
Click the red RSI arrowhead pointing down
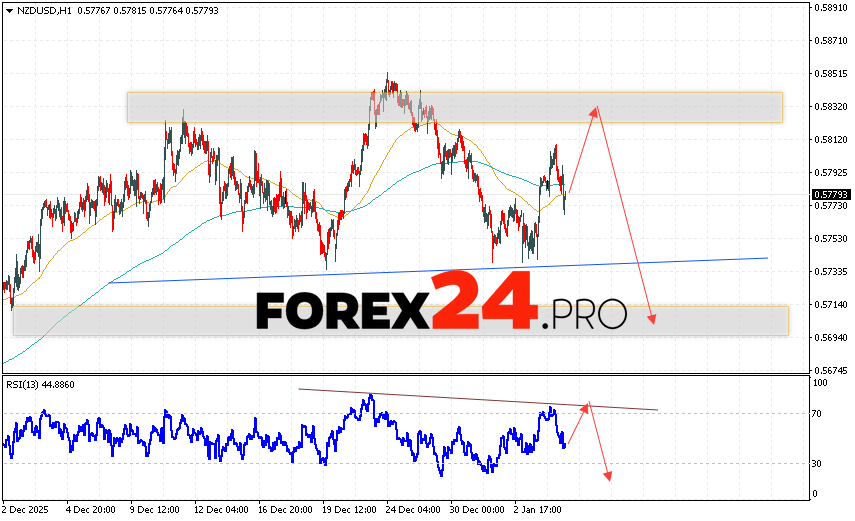click(606, 474)
